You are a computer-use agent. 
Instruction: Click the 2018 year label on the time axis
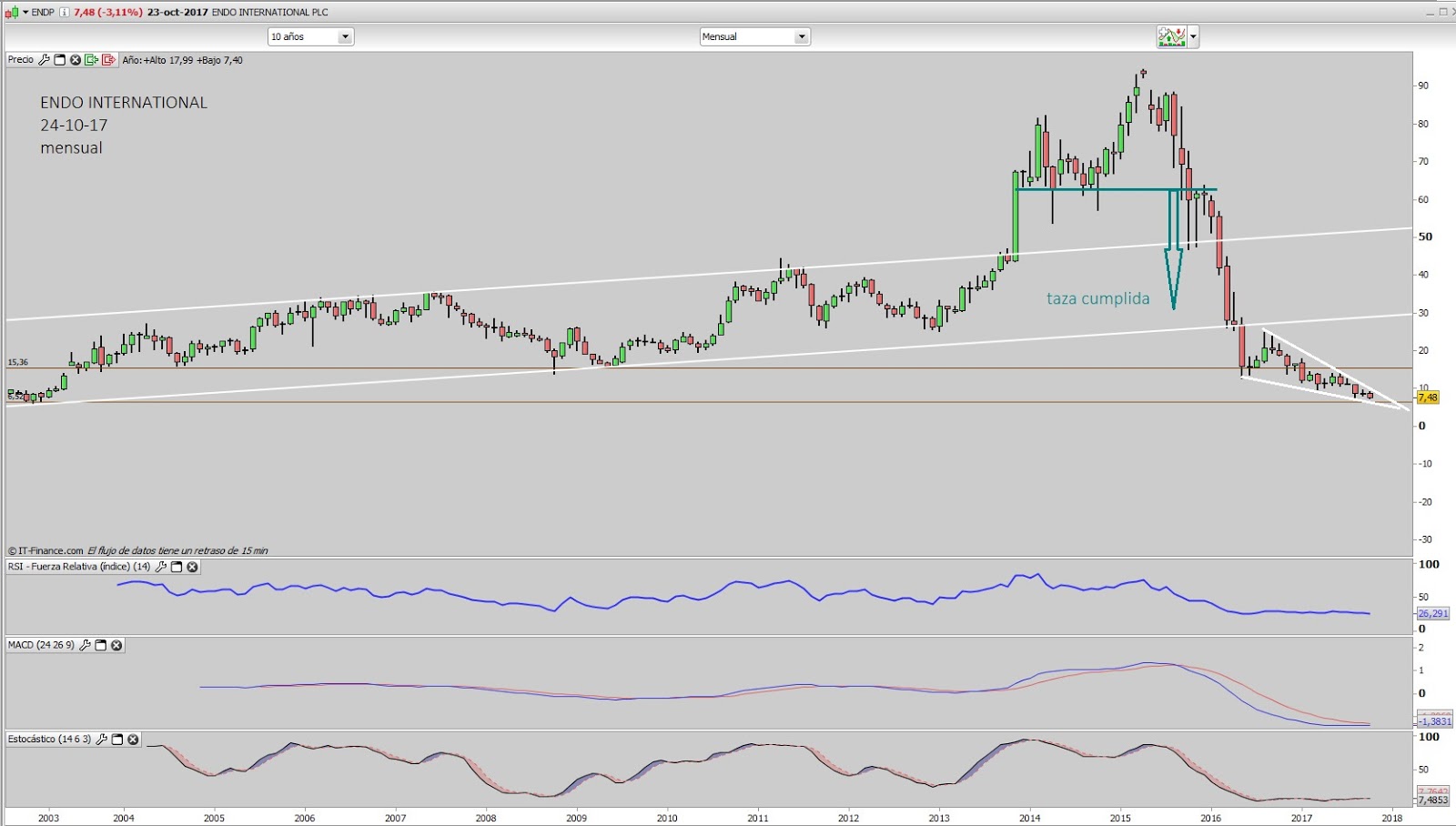(1391, 818)
